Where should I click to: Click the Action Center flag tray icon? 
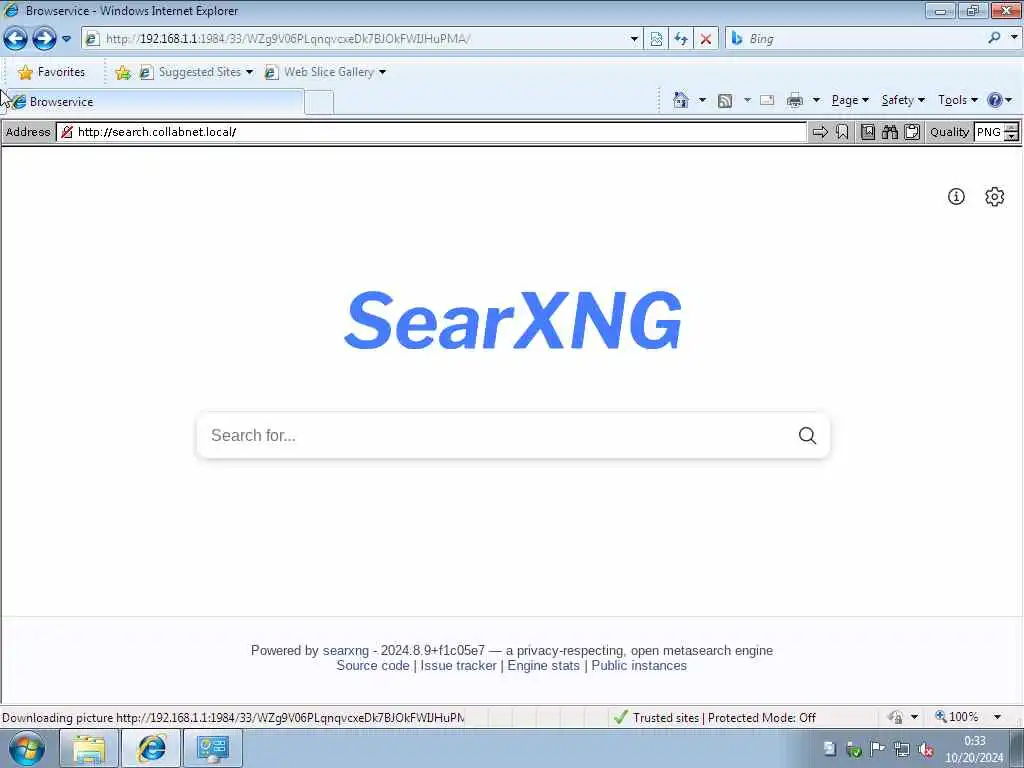point(878,749)
